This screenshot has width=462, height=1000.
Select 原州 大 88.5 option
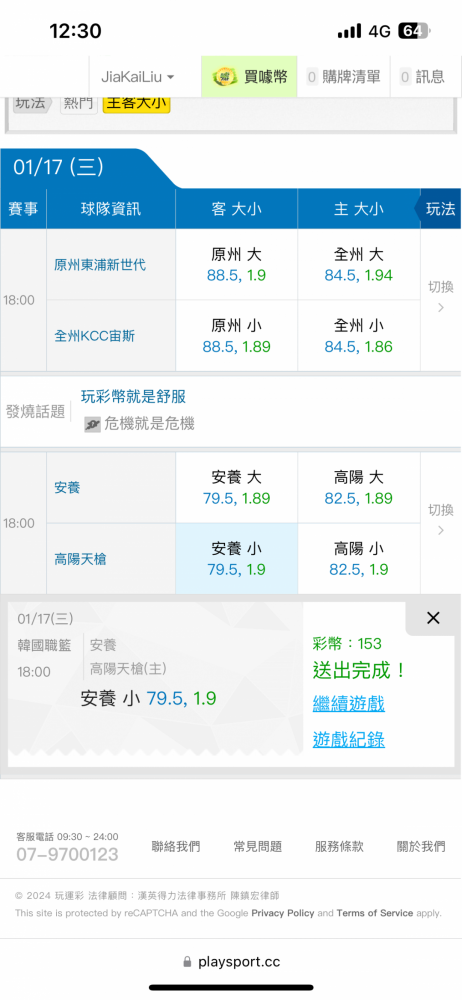tap(236, 265)
